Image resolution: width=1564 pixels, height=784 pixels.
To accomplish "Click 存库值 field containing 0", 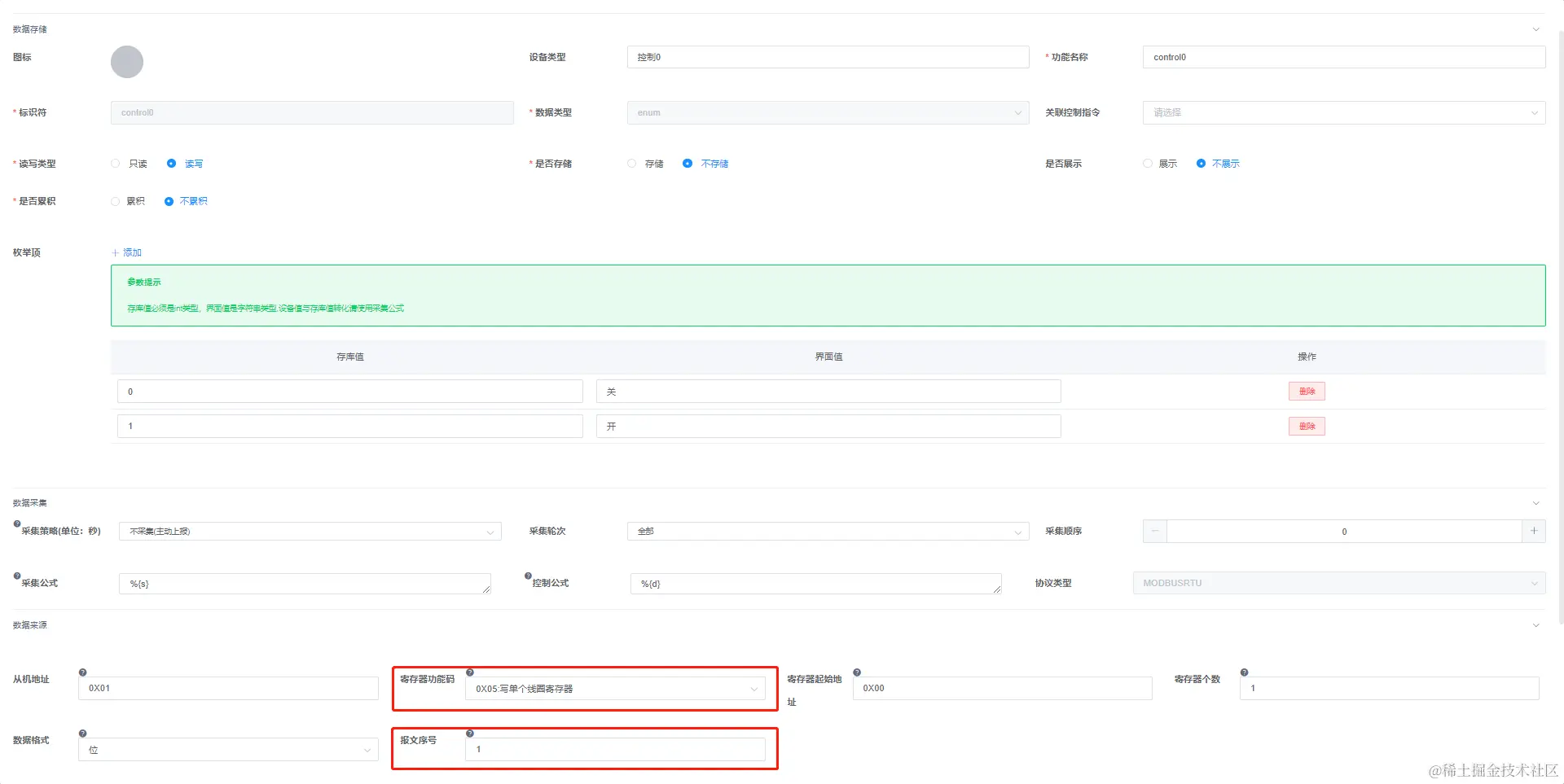I will (350, 392).
